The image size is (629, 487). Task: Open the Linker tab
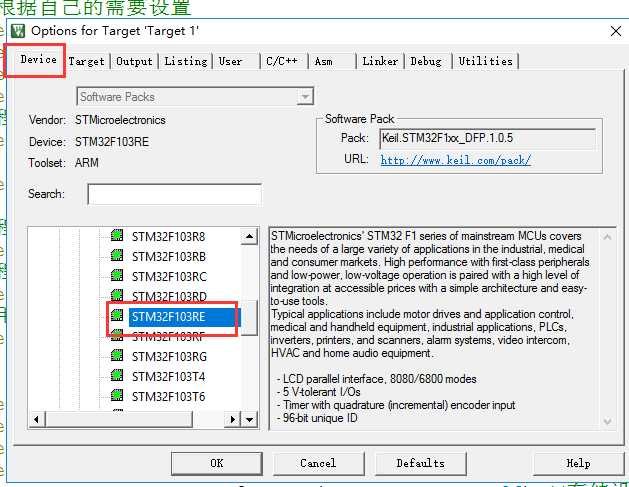(380, 61)
